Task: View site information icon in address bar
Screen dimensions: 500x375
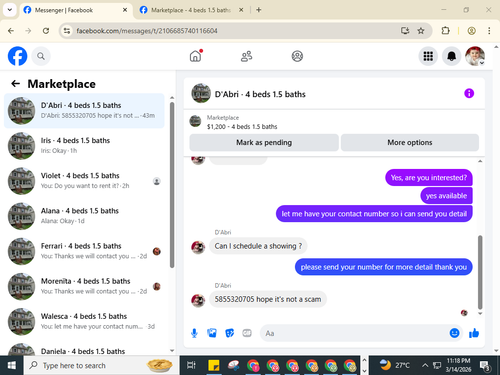Action: [67, 31]
